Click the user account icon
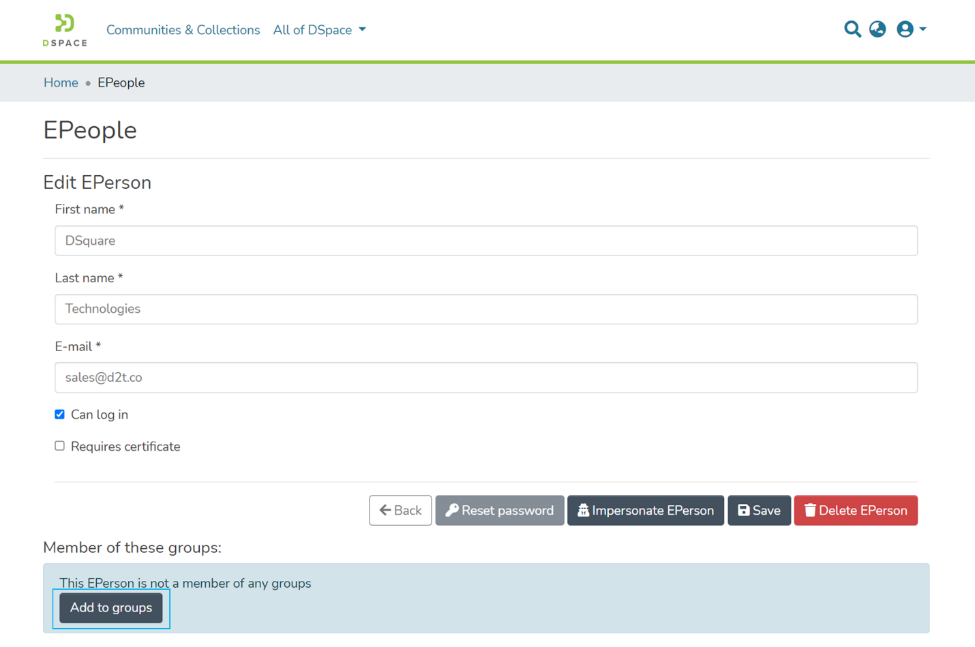This screenshot has width=975, height=647. pos(905,29)
